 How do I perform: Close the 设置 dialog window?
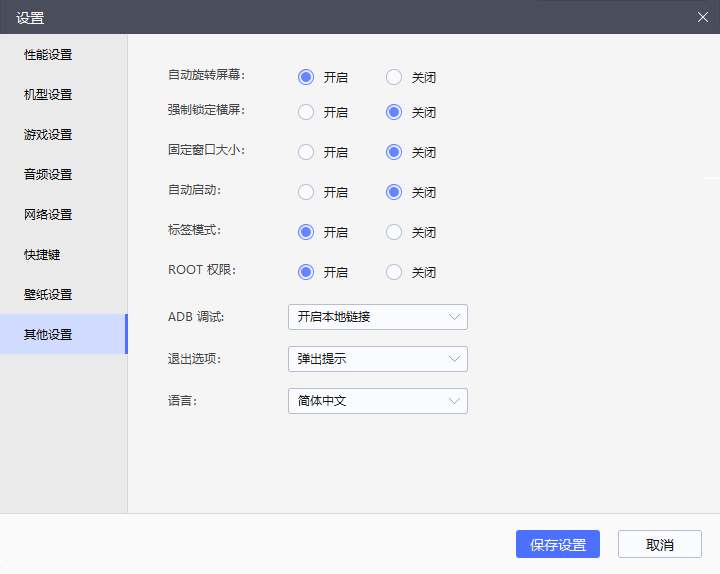(703, 17)
